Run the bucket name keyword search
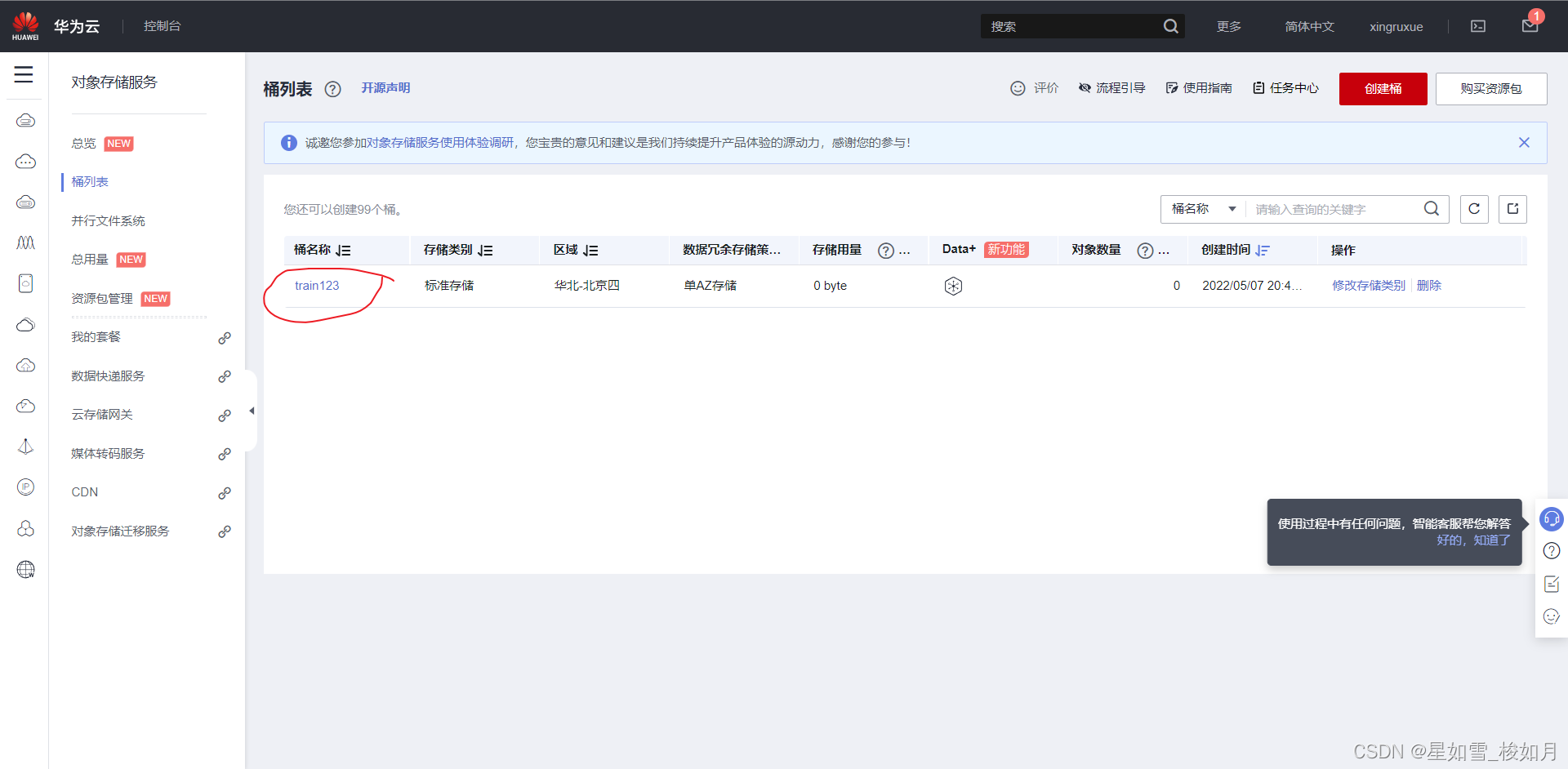Viewport: 1568px width, 769px height. [x=1432, y=209]
